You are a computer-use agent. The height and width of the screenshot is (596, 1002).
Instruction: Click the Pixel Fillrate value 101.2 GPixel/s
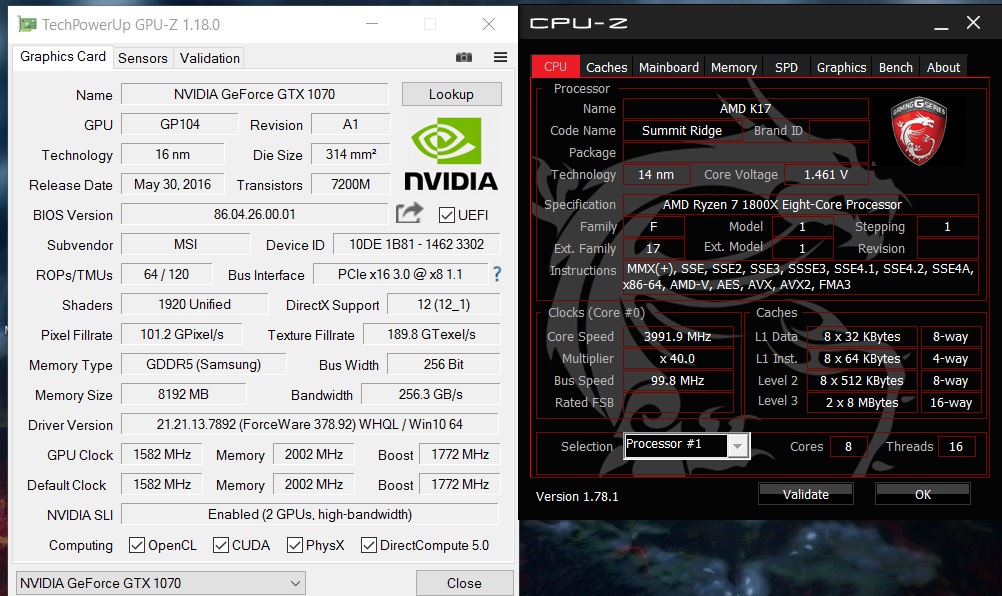[181, 334]
